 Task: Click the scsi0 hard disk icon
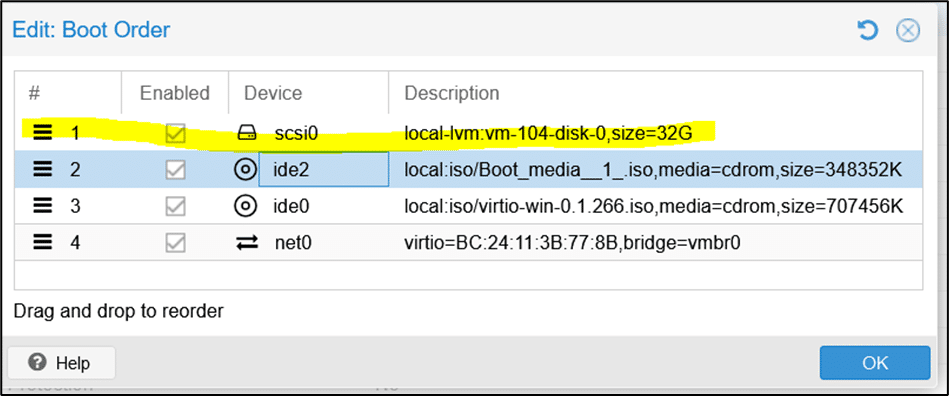(x=246, y=133)
